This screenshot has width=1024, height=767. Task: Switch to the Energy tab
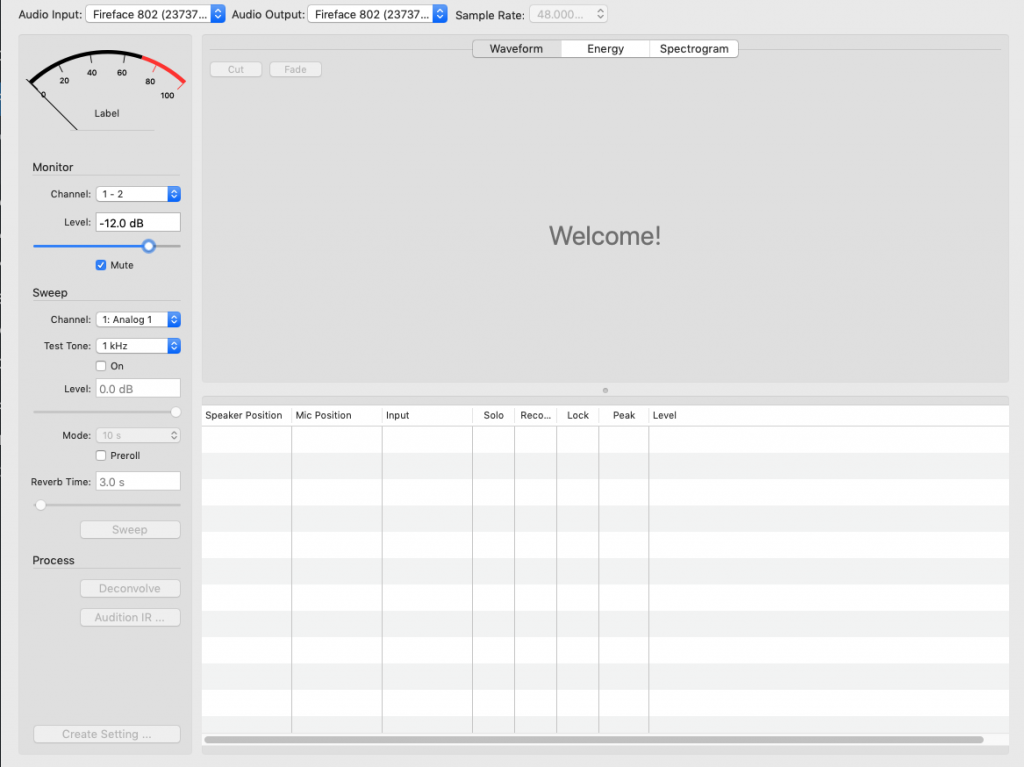[x=605, y=48]
